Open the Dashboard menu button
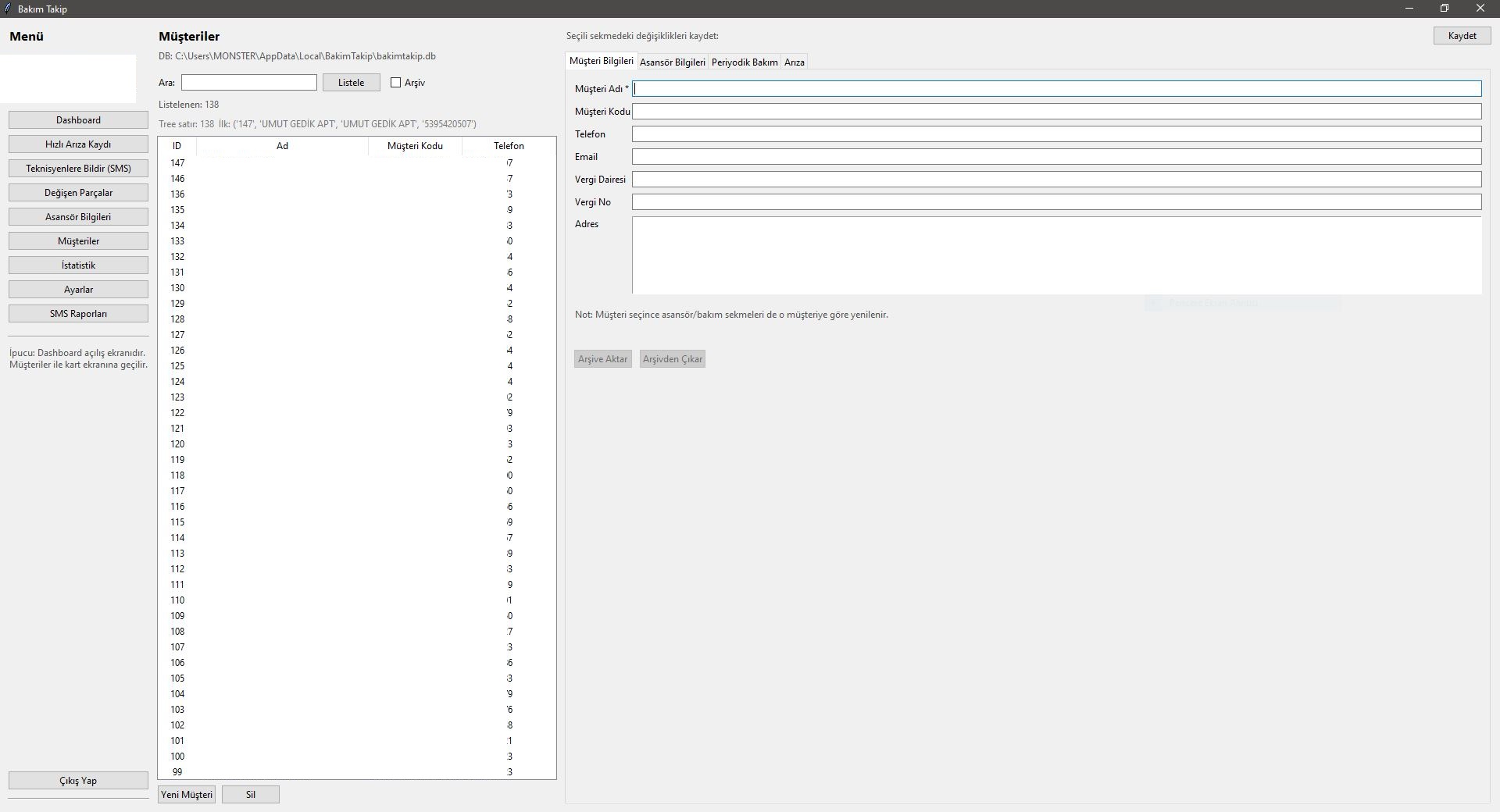 pos(78,120)
